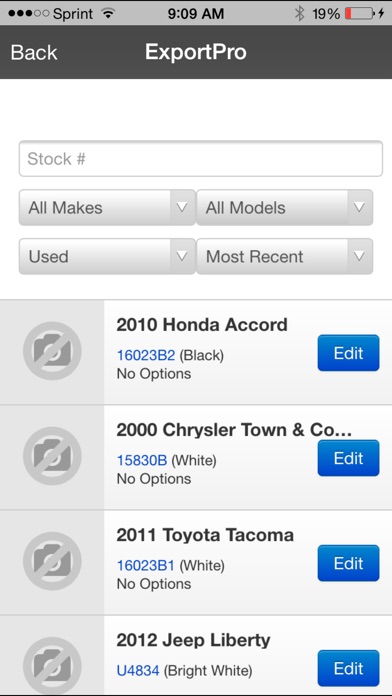This screenshot has width=392, height=696.
Task: Open stock number 16023B2 link
Action: [146, 355]
